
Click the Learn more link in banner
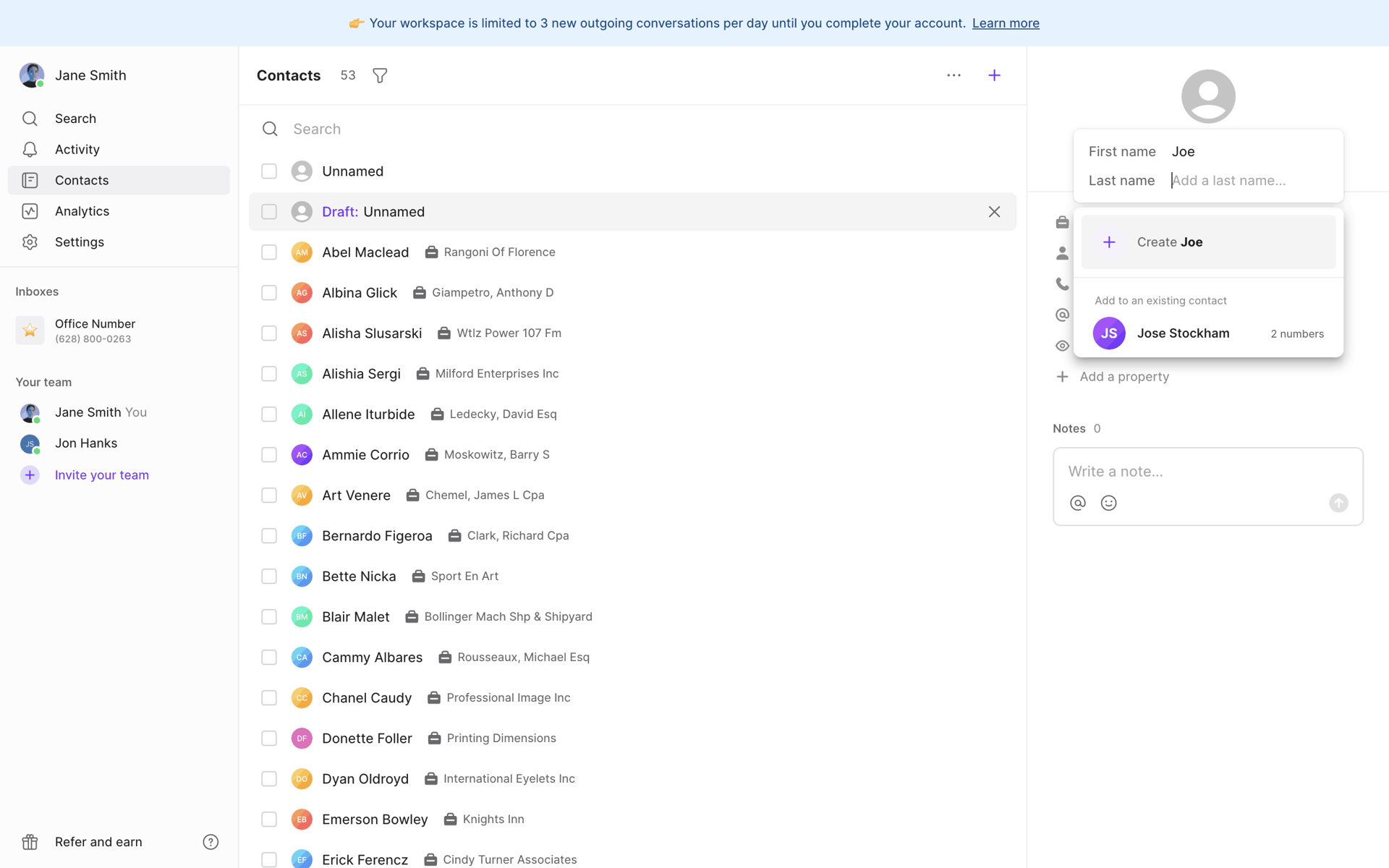tap(1006, 23)
